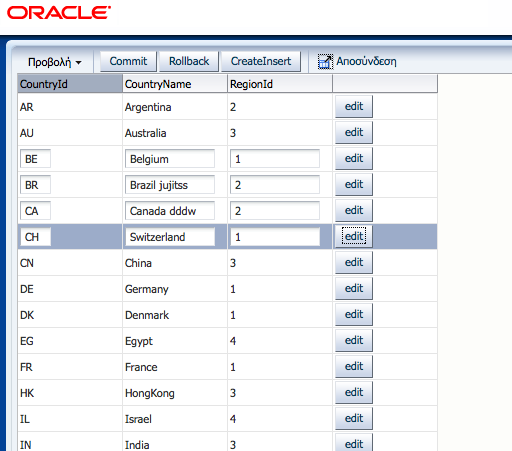Click the Αποσύνδεση detach table icon
This screenshot has height=451, width=512.
pos(325,62)
